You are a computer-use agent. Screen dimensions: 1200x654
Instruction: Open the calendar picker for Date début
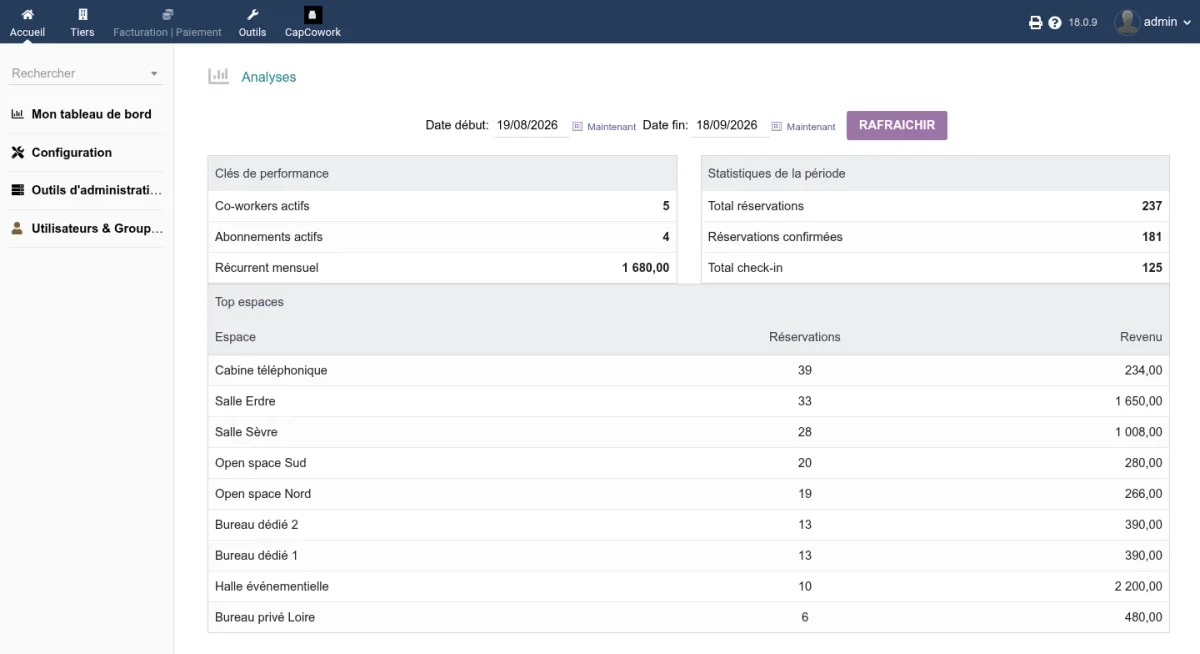pyautogui.click(x=577, y=126)
